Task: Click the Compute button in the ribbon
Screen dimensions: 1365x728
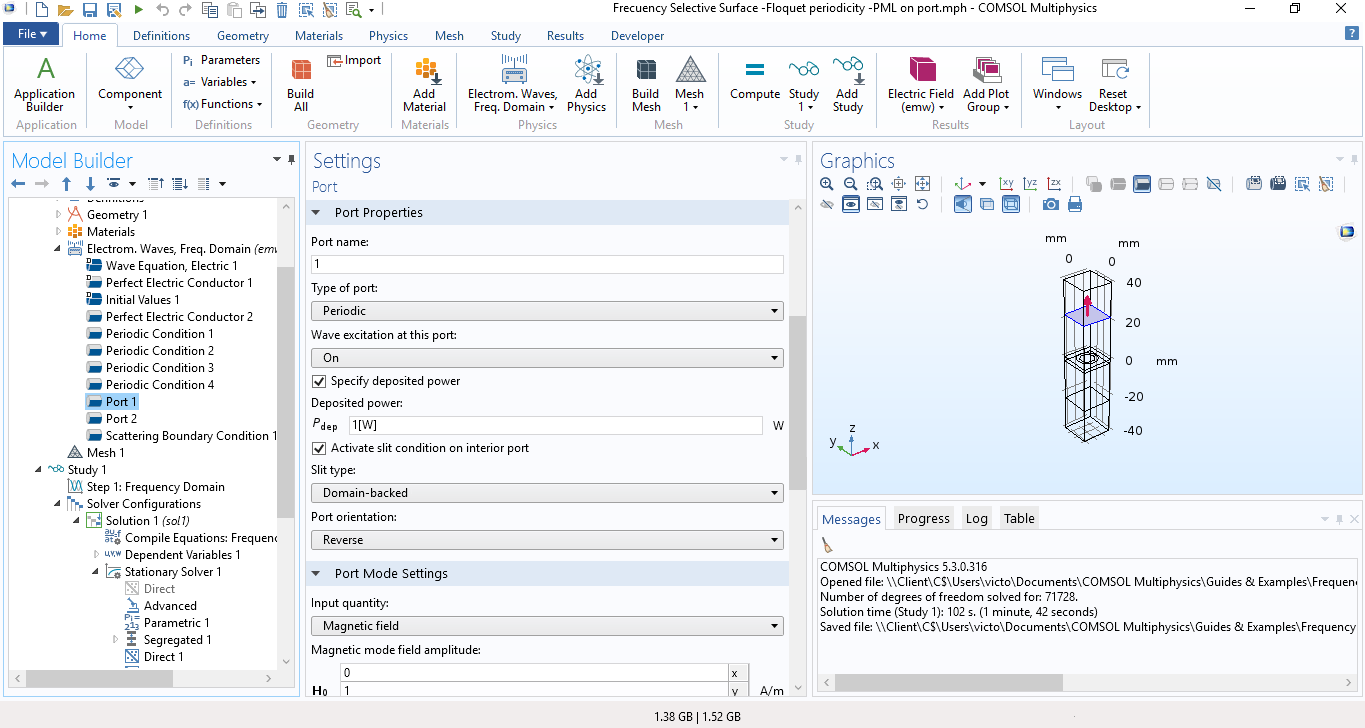Action: [x=754, y=80]
